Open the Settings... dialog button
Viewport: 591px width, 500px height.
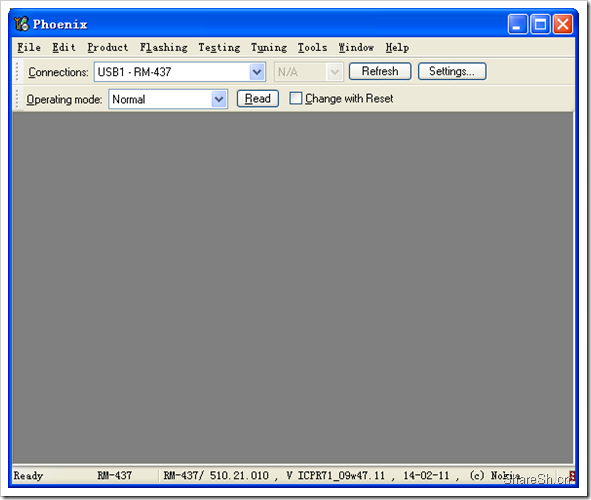coord(452,71)
